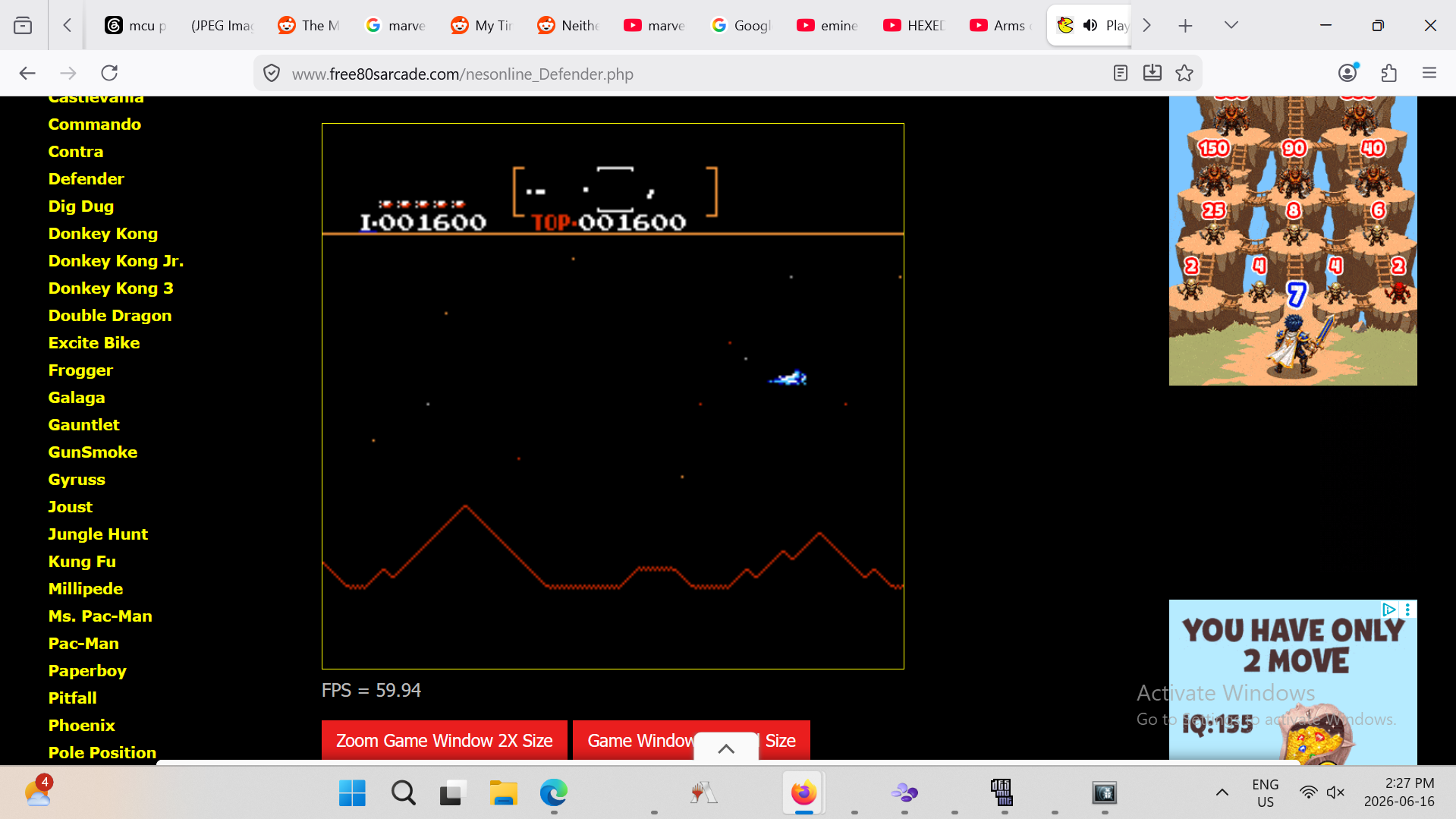The width and height of the screenshot is (1456, 819).
Task: Click the save to Pocket download icon
Action: 1152,73
